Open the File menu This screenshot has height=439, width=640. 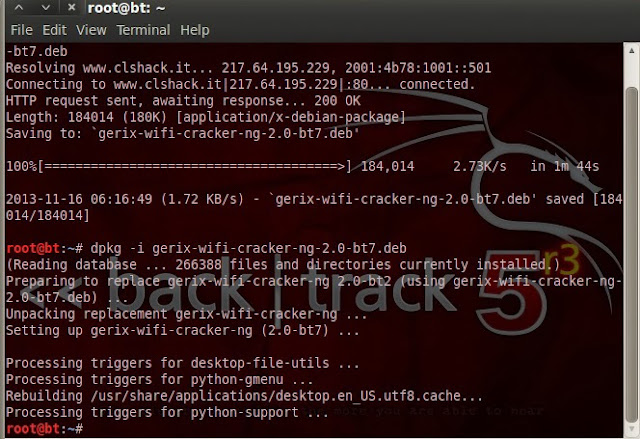click(21, 30)
